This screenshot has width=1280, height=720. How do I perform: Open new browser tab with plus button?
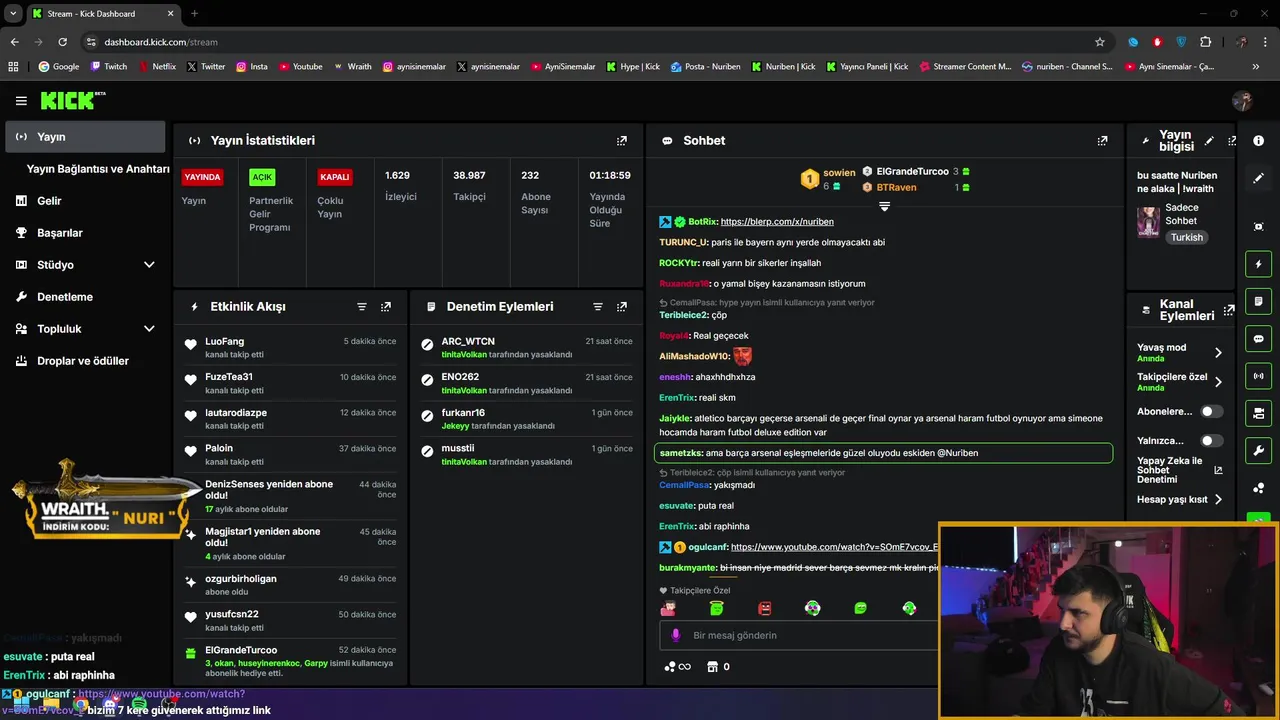click(x=194, y=13)
